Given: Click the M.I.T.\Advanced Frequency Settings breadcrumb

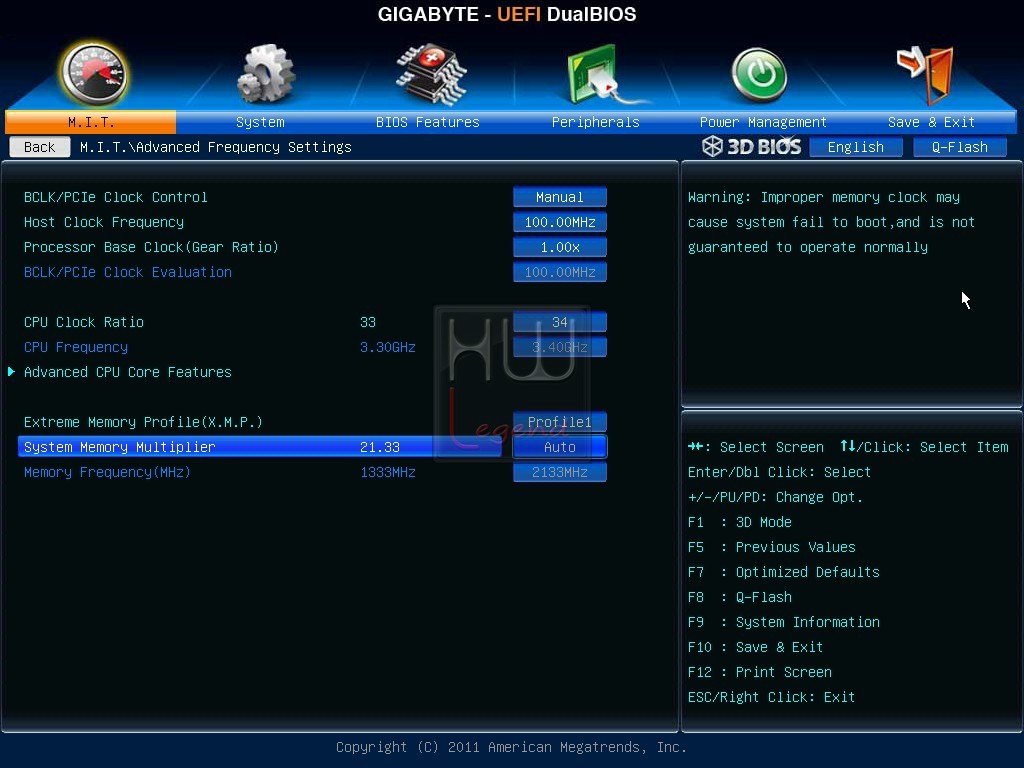Looking at the screenshot, I should click(216, 147).
